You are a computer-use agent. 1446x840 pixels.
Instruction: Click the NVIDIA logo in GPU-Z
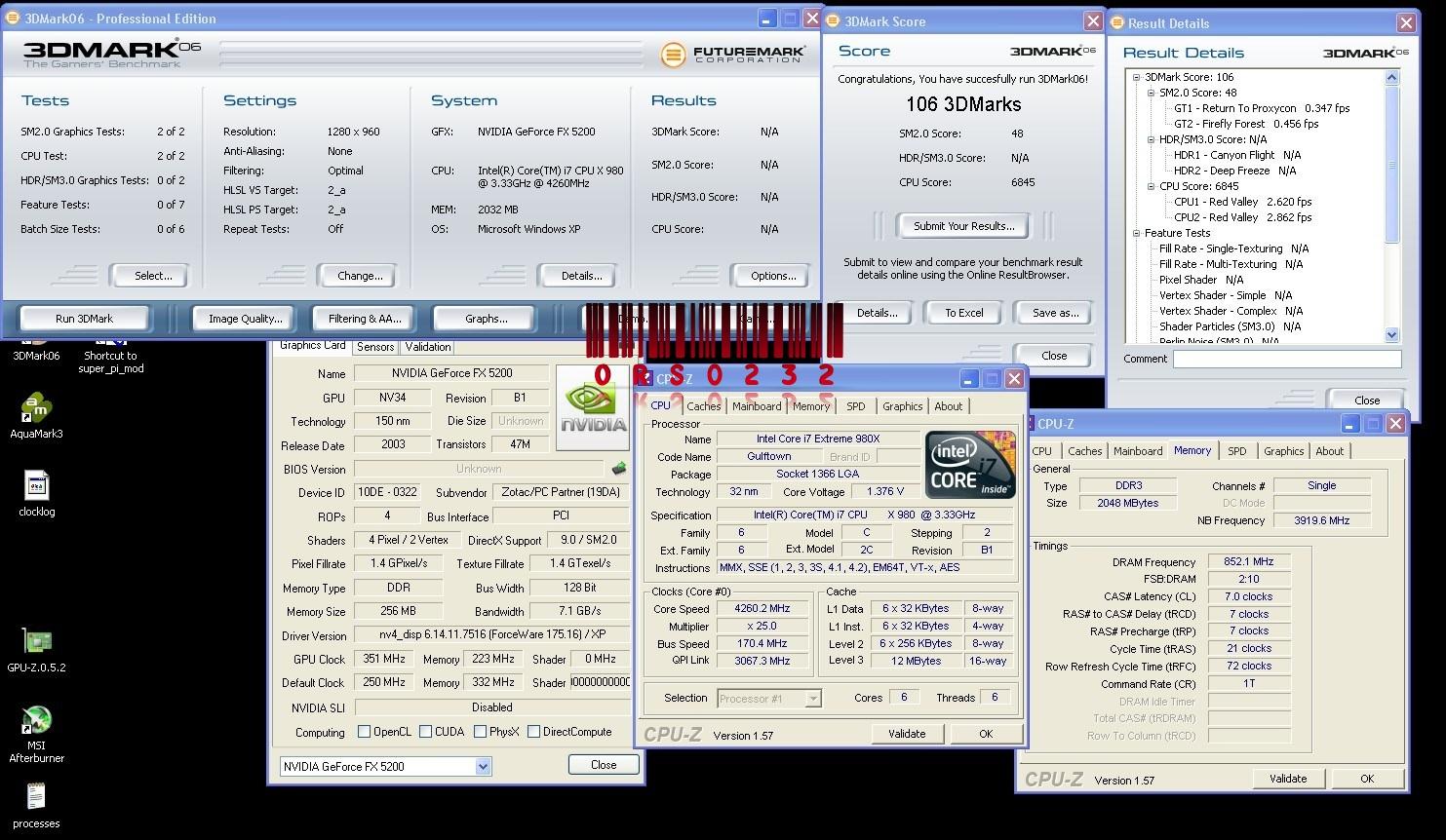click(x=592, y=407)
